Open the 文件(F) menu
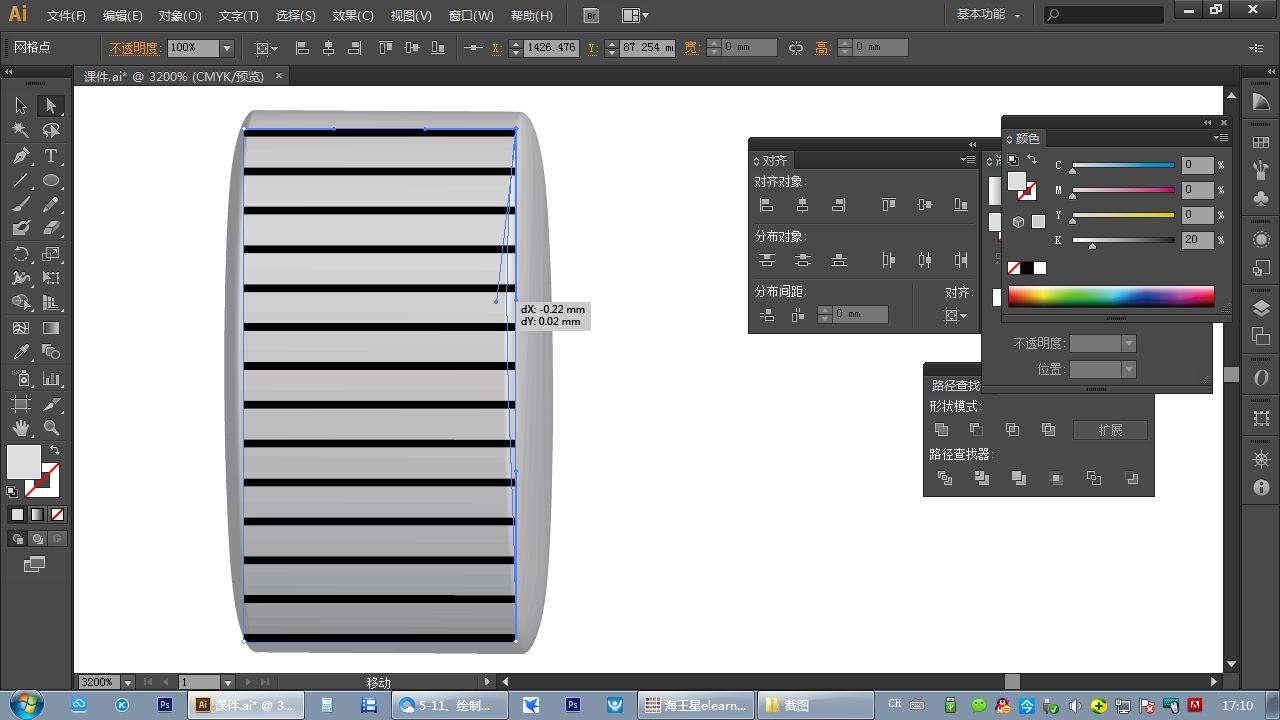 pyautogui.click(x=67, y=16)
